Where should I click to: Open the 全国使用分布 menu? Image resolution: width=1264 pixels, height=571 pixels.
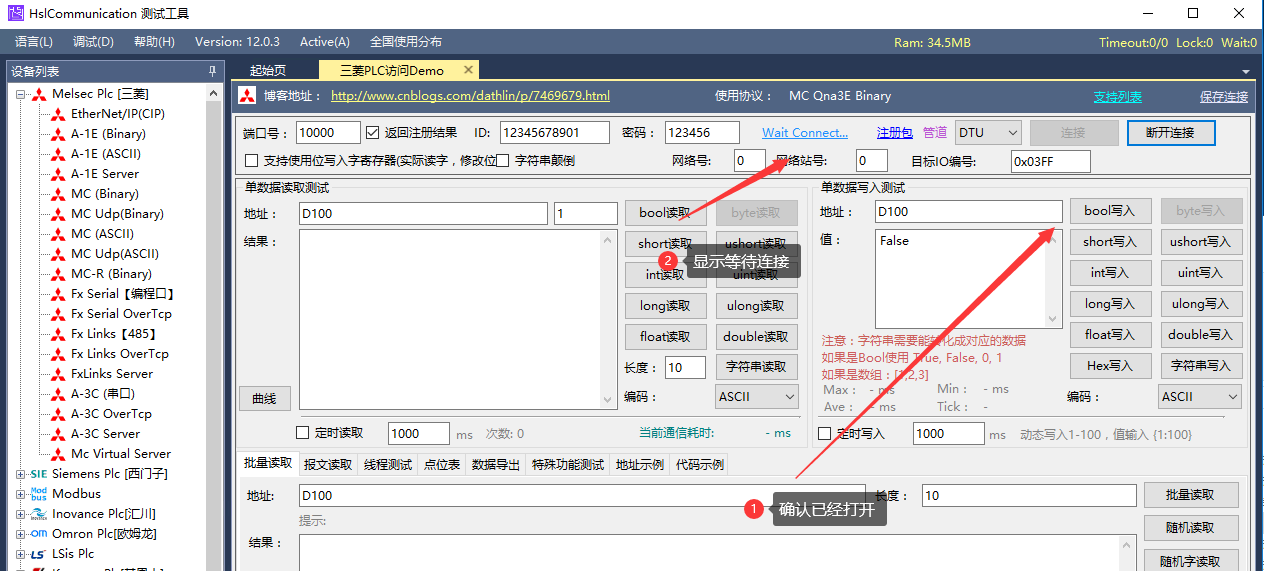(x=406, y=42)
